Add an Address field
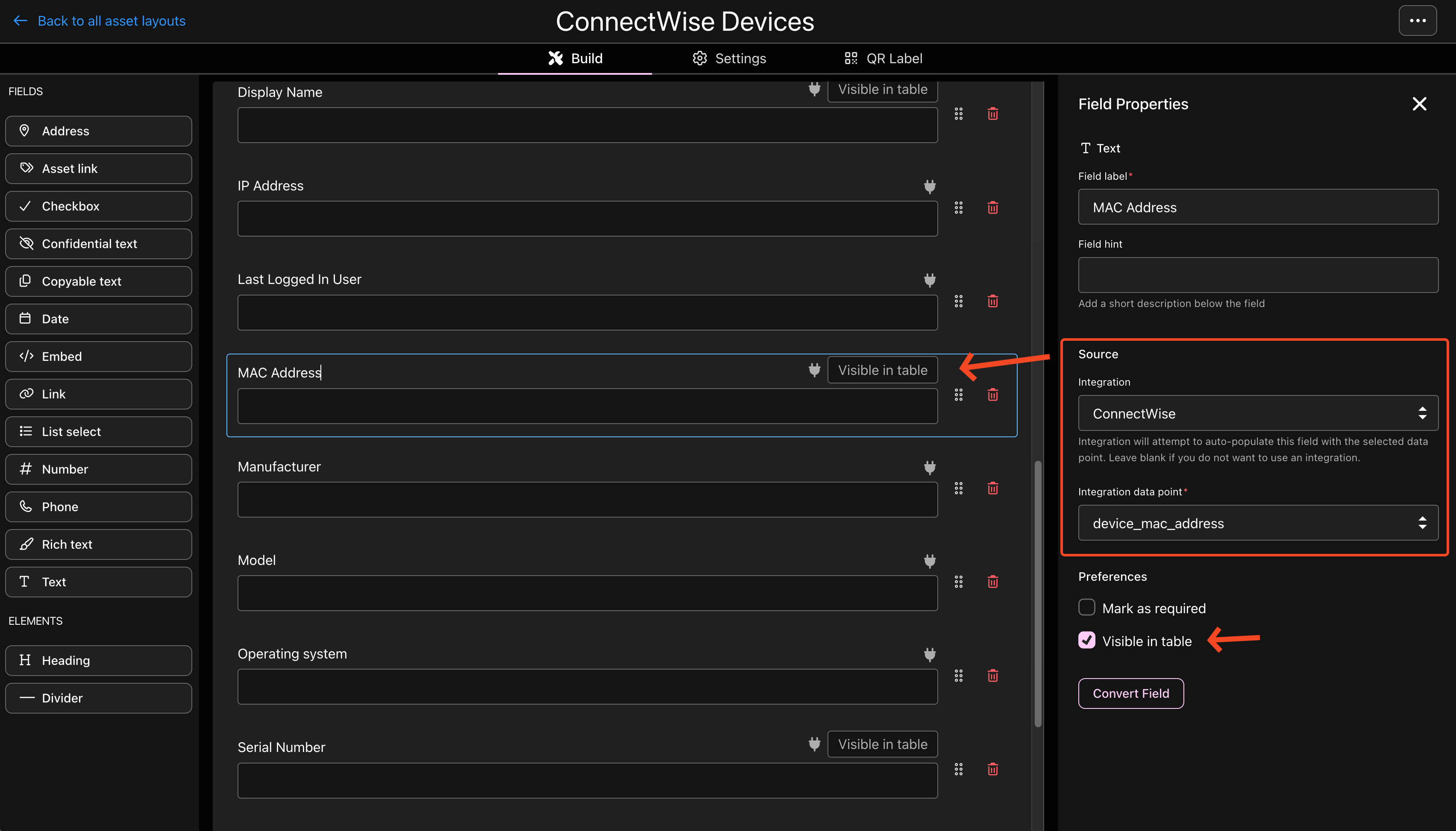 click(99, 131)
